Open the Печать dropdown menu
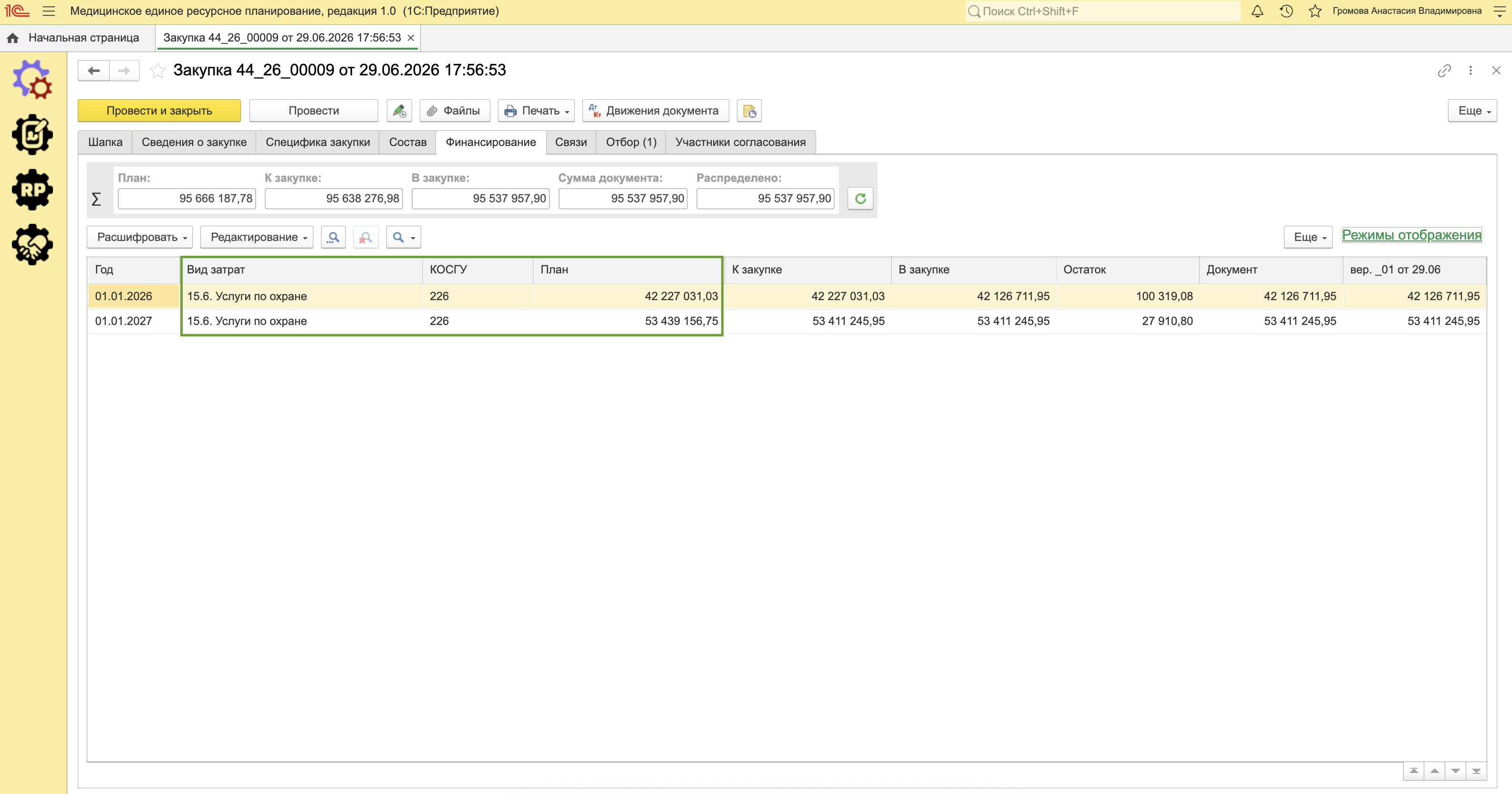 (536, 110)
